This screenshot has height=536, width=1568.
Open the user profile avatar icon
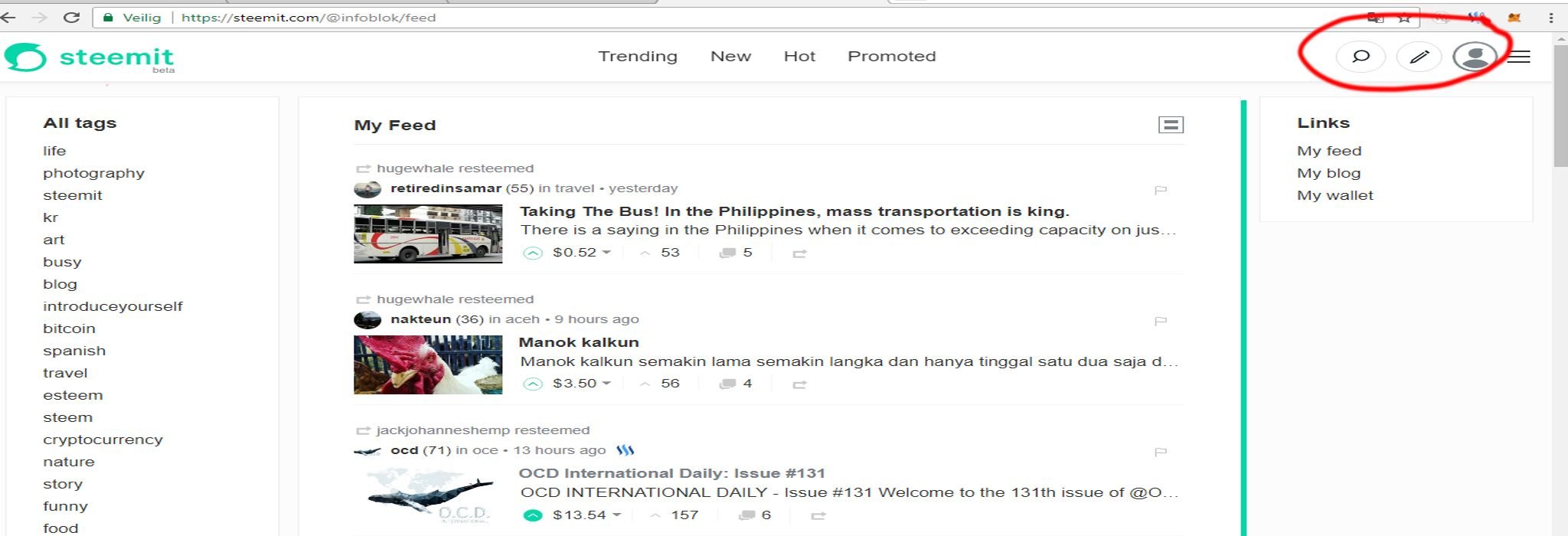[x=1475, y=57]
